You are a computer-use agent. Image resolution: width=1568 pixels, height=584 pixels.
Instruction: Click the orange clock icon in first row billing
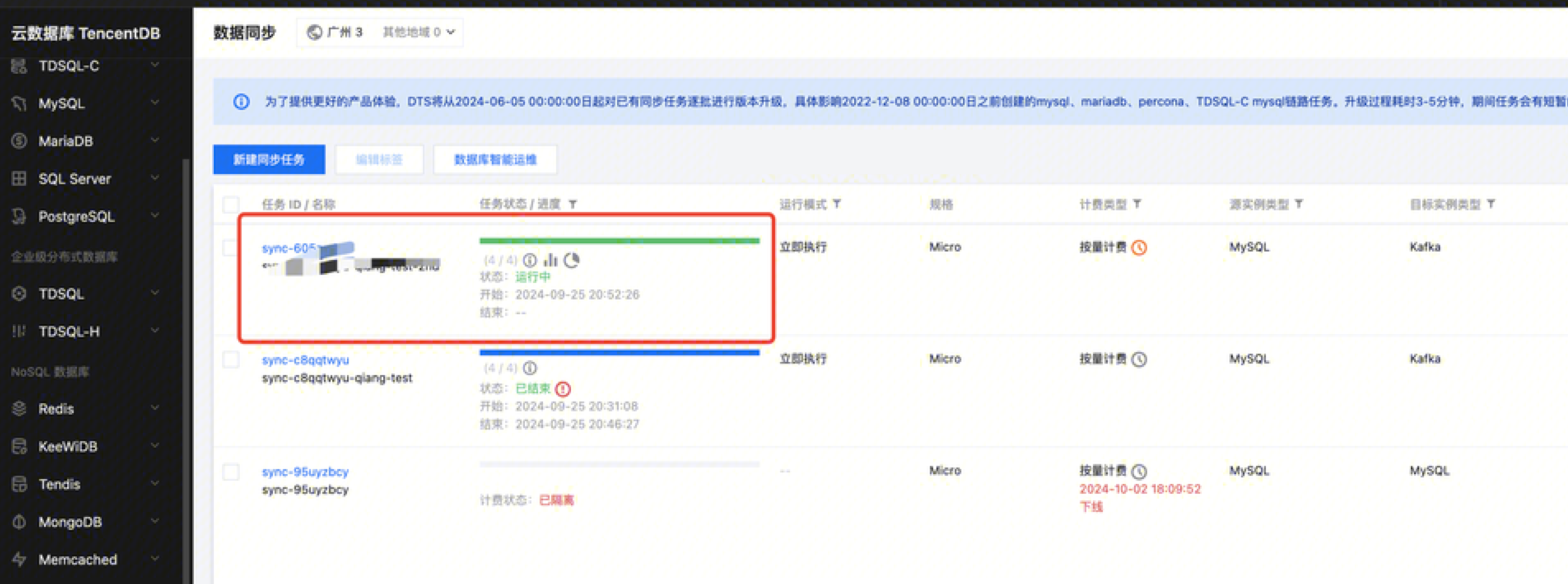[x=1139, y=247]
